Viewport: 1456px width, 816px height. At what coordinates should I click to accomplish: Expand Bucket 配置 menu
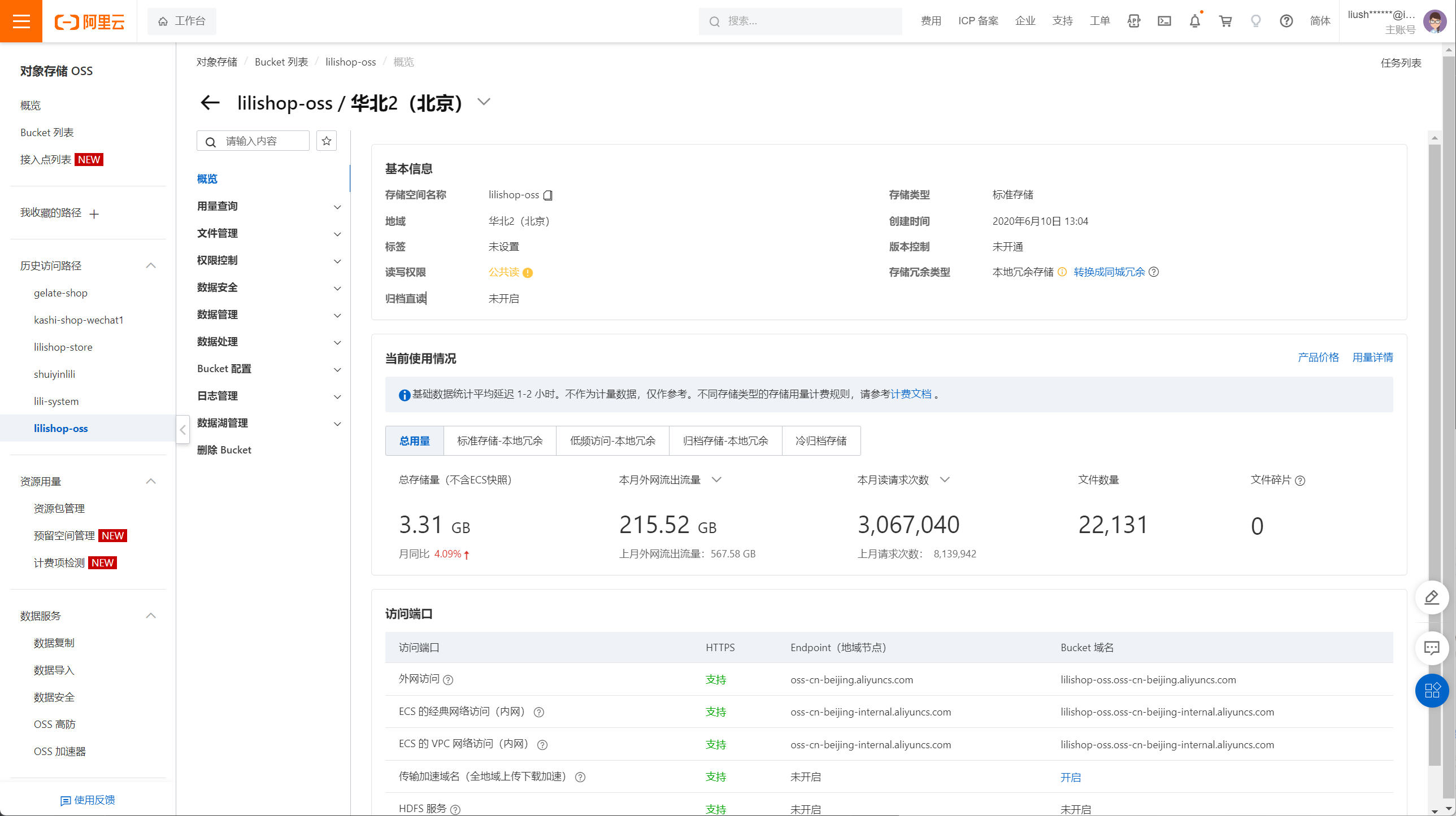click(337, 369)
